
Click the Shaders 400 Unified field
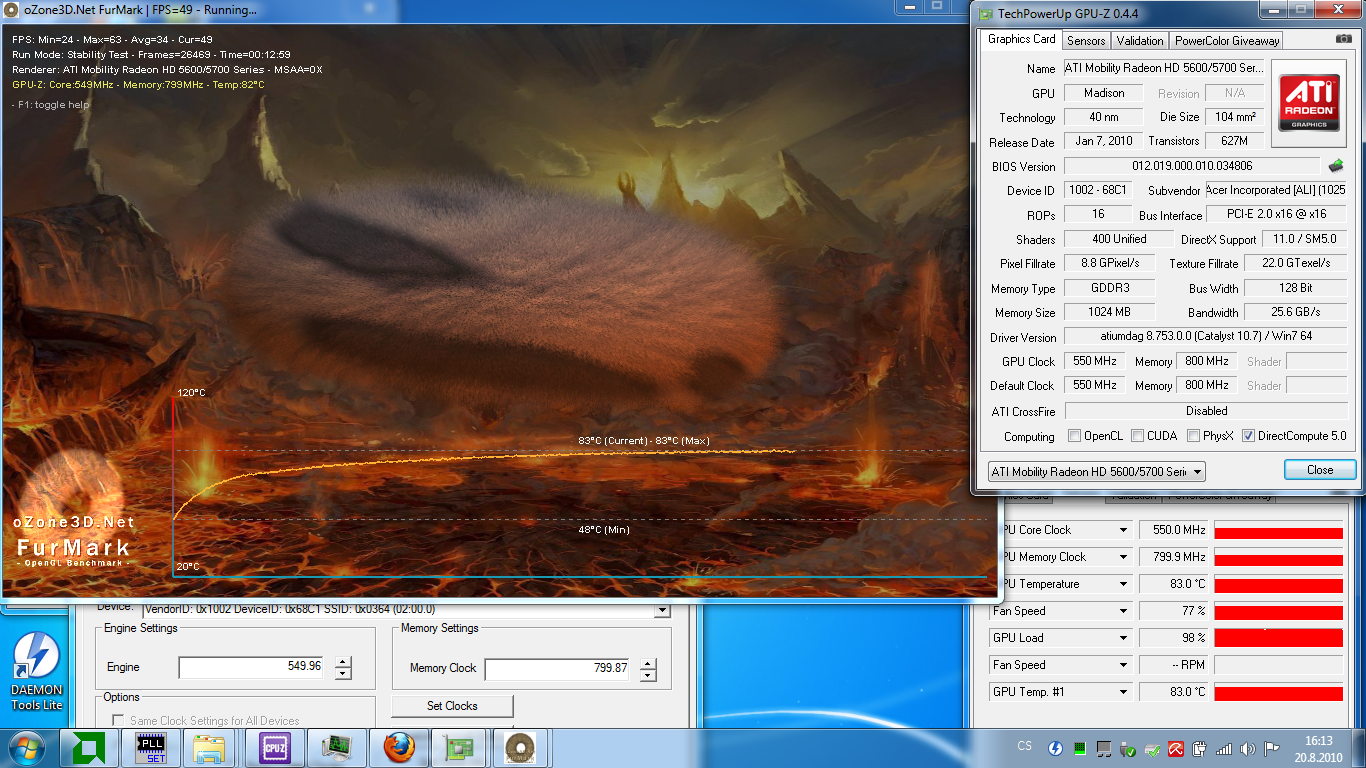[1118, 239]
